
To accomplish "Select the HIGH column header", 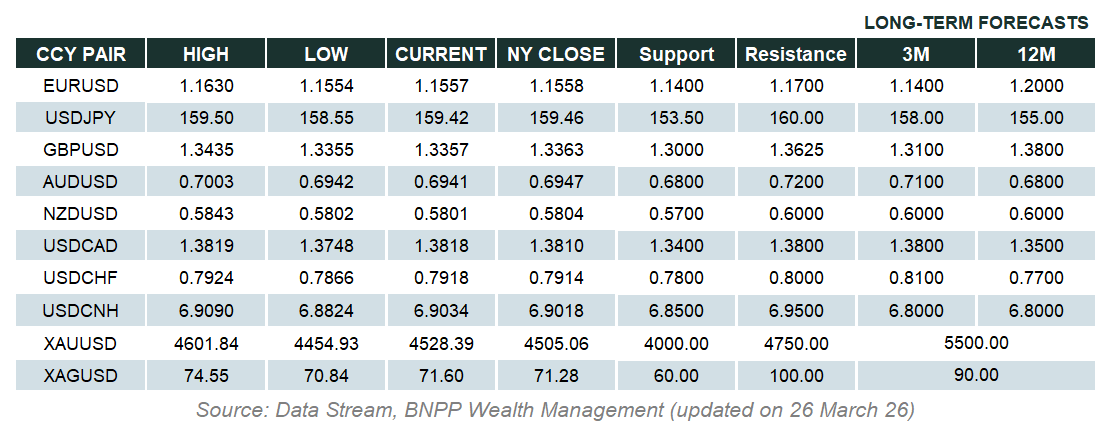I will click(206, 54).
